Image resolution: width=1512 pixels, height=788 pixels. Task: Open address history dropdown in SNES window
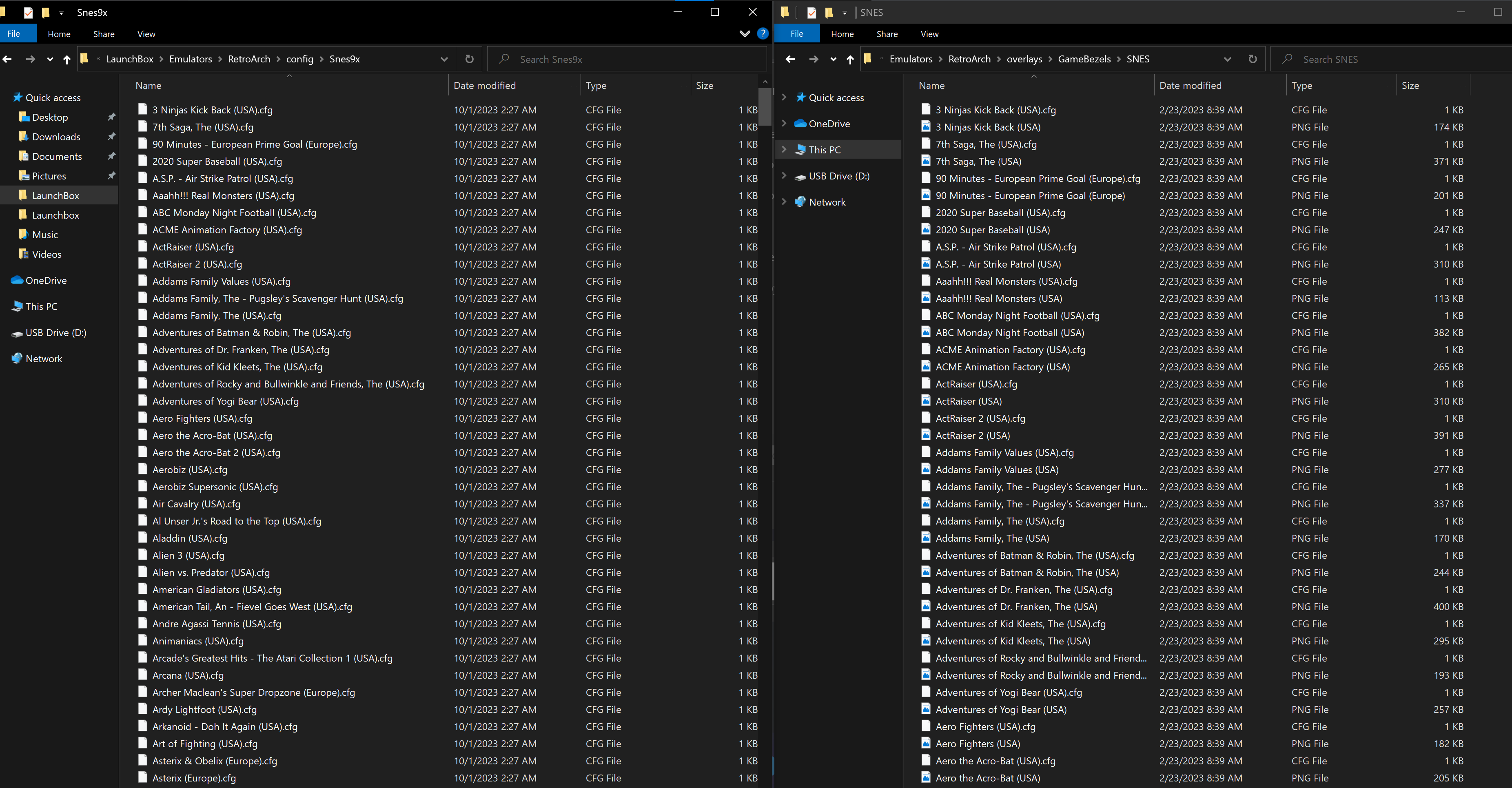[x=1227, y=59]
